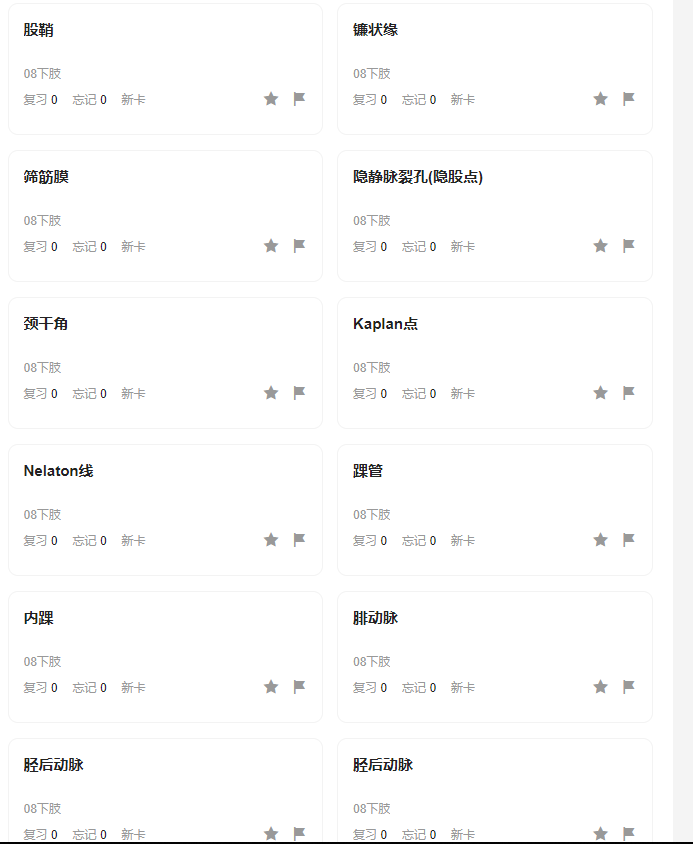Star the 内踝 card
693x844 pixels.
(x=271, y=687)
